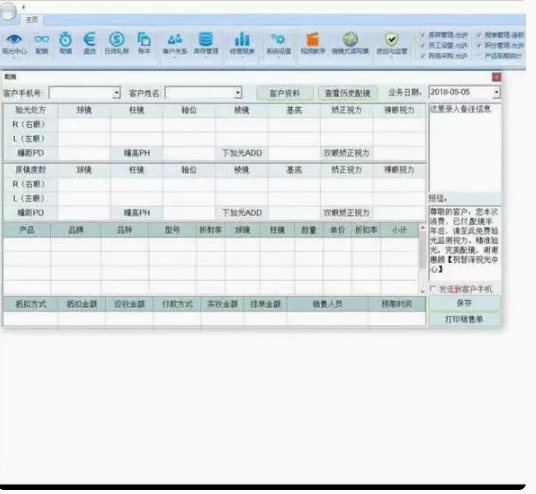
Task: Expand the 客户手机号 dropdown
Action: [x=116, y=93]
